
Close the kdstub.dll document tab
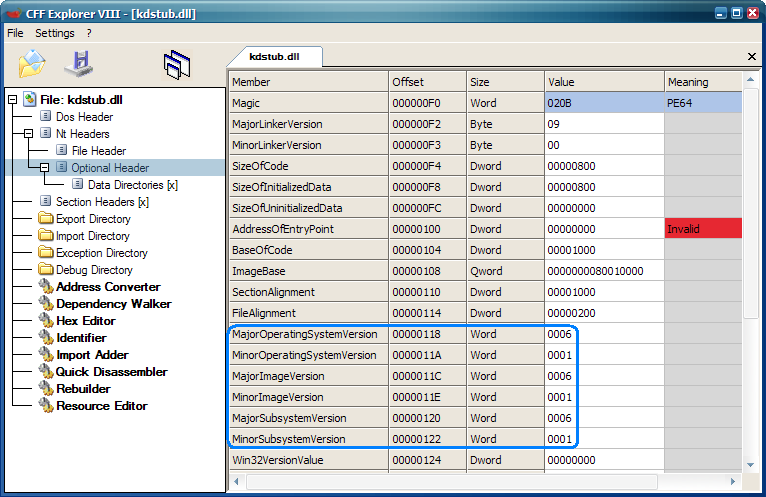click(x=752, y=57)
